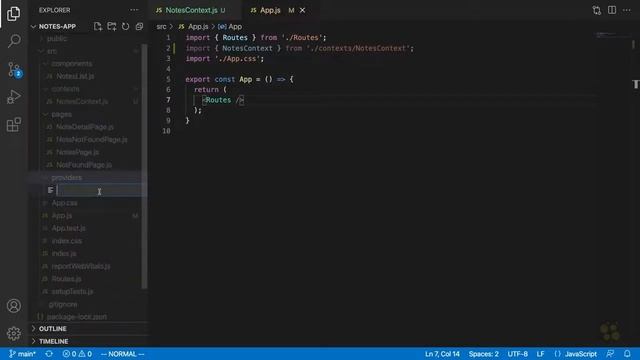Open NoteDetailPage.js file

(85, 127)
